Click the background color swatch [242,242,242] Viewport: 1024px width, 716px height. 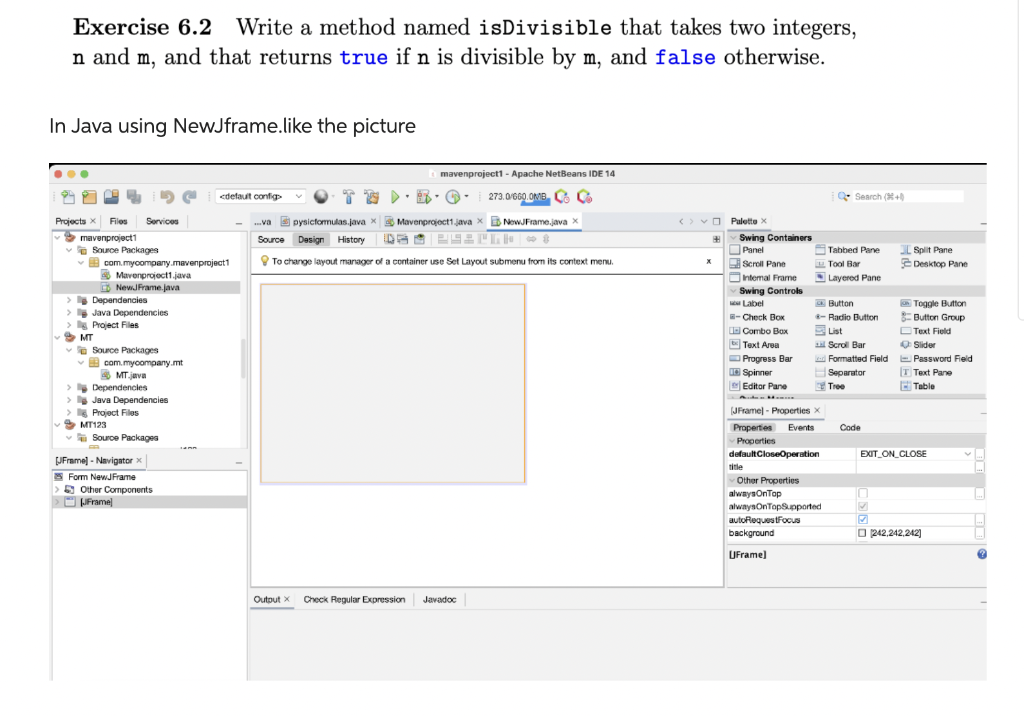(x=862, y=533)
